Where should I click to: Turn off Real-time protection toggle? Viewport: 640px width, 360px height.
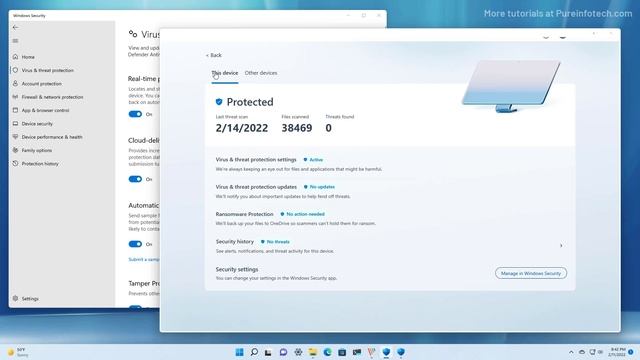[135, 114]
